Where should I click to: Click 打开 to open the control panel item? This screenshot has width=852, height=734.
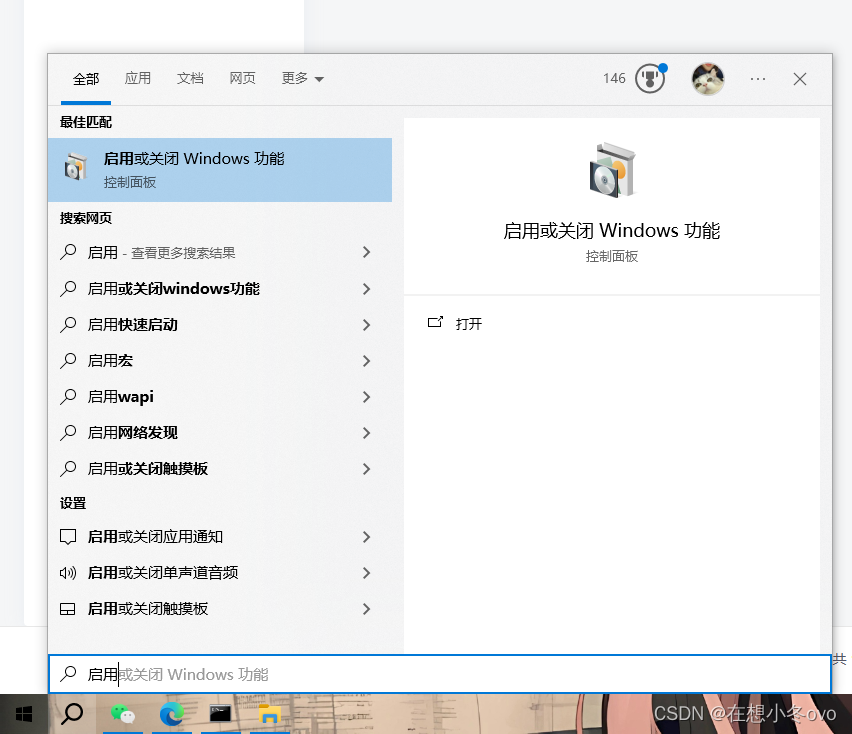pyautogui.click(x=468, y=324)
